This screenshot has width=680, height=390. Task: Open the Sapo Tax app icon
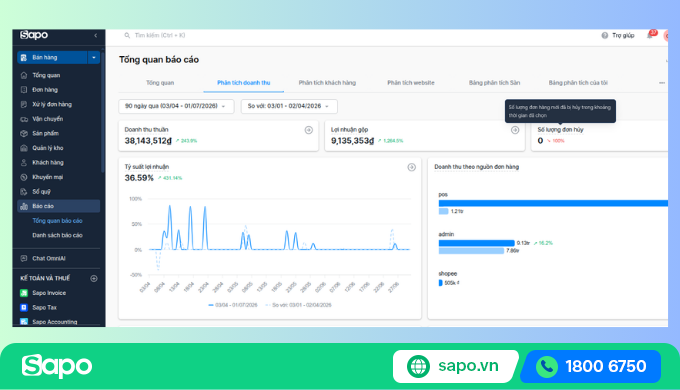tap(24, 307)
